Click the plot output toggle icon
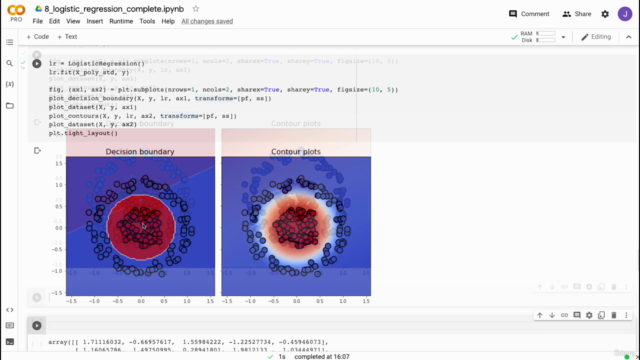Image resolution: width=640 pixels, height=360 pixels. click(37, 151)
